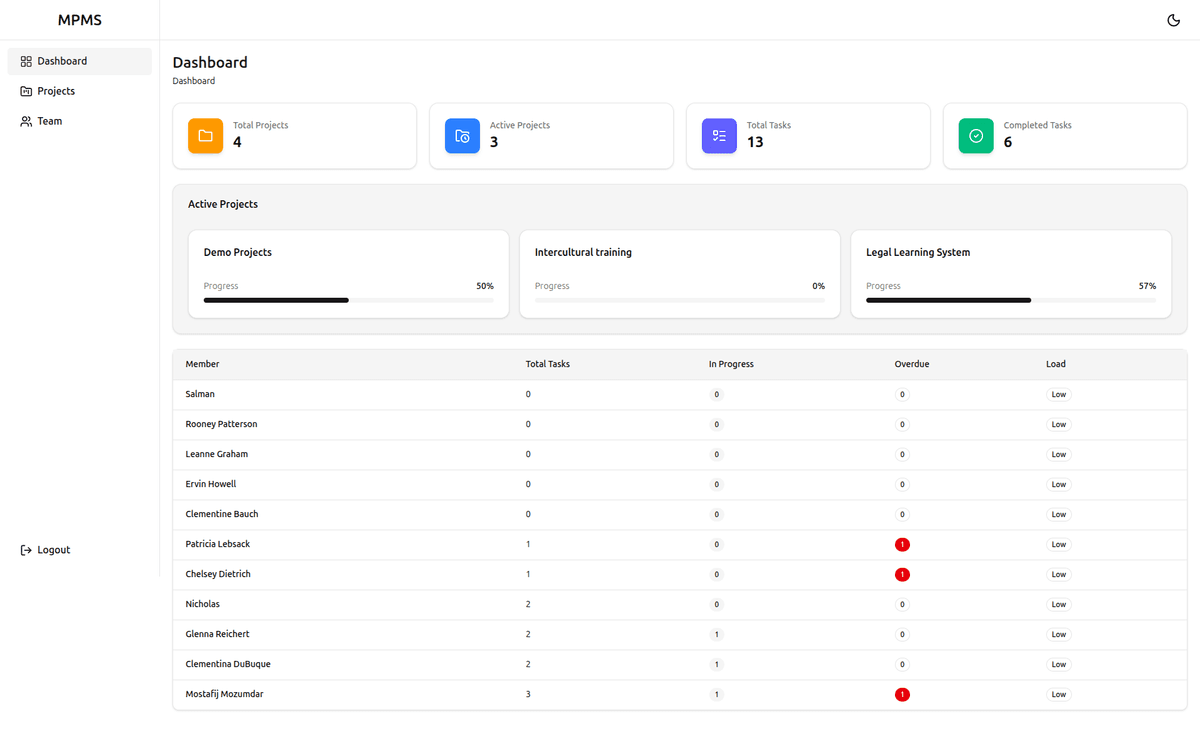Select member Clementine Bauch
The width and height of the screenshot is (1200, 738).
pos(222,514)
